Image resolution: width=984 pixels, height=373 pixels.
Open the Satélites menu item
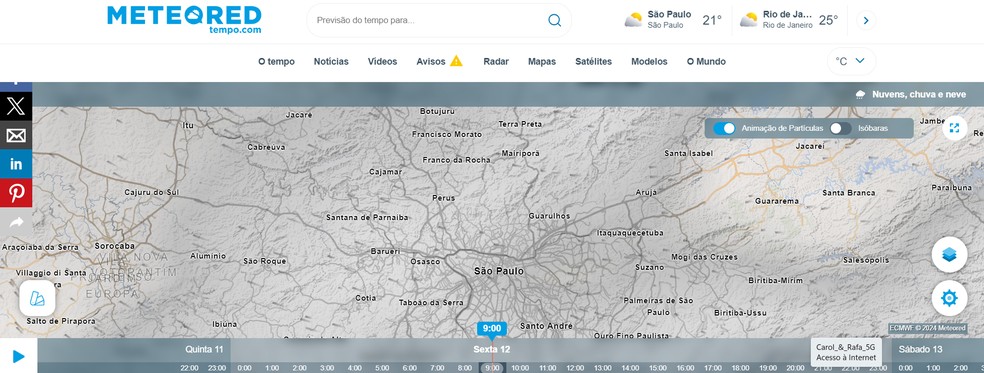(x=593, y=62)
